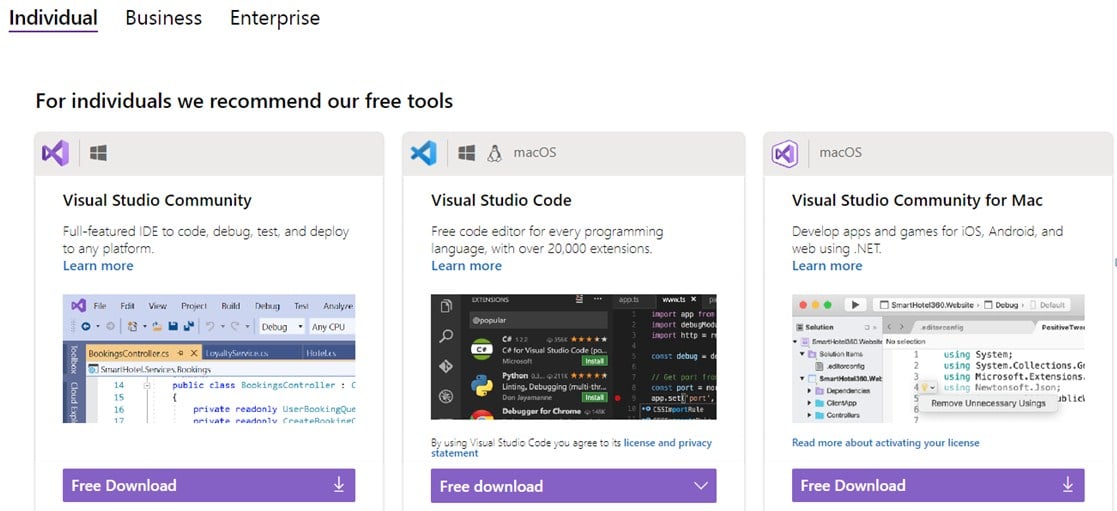This screenshot has width=1117, height=511.
Task: Click Windows icon on Visual Studio Community card
Action: 98,153
